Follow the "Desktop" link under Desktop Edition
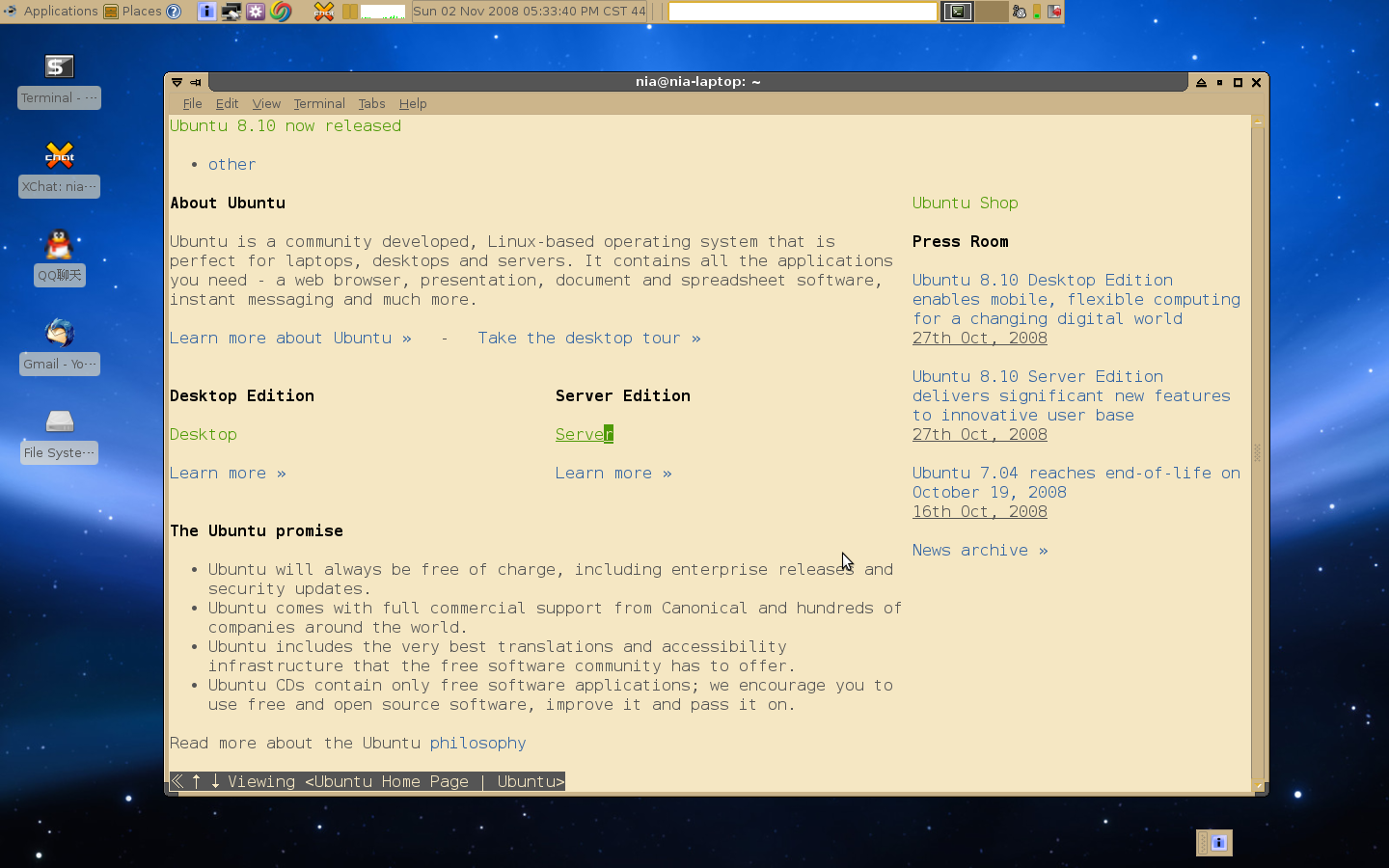The height and width of the screenshot is (868, 1389). [204, 434]
